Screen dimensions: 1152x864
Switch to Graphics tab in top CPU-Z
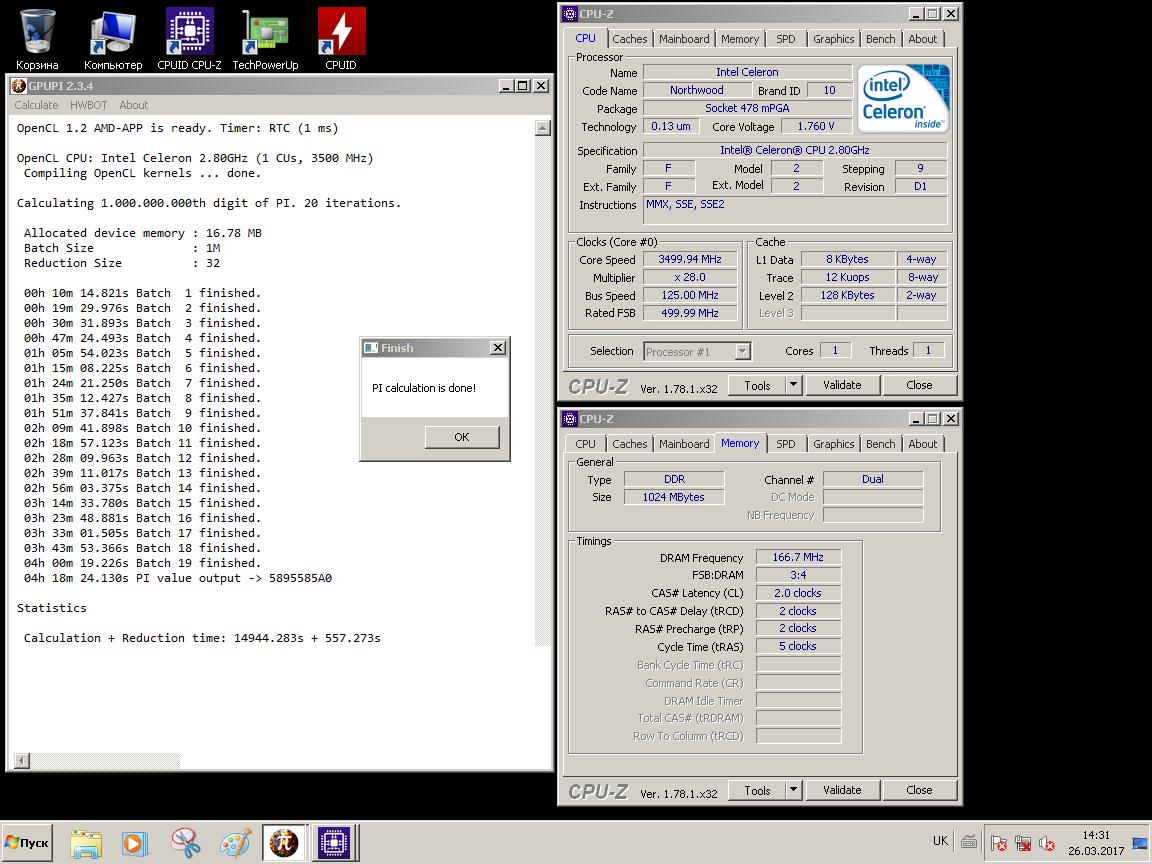click(833, 39)
